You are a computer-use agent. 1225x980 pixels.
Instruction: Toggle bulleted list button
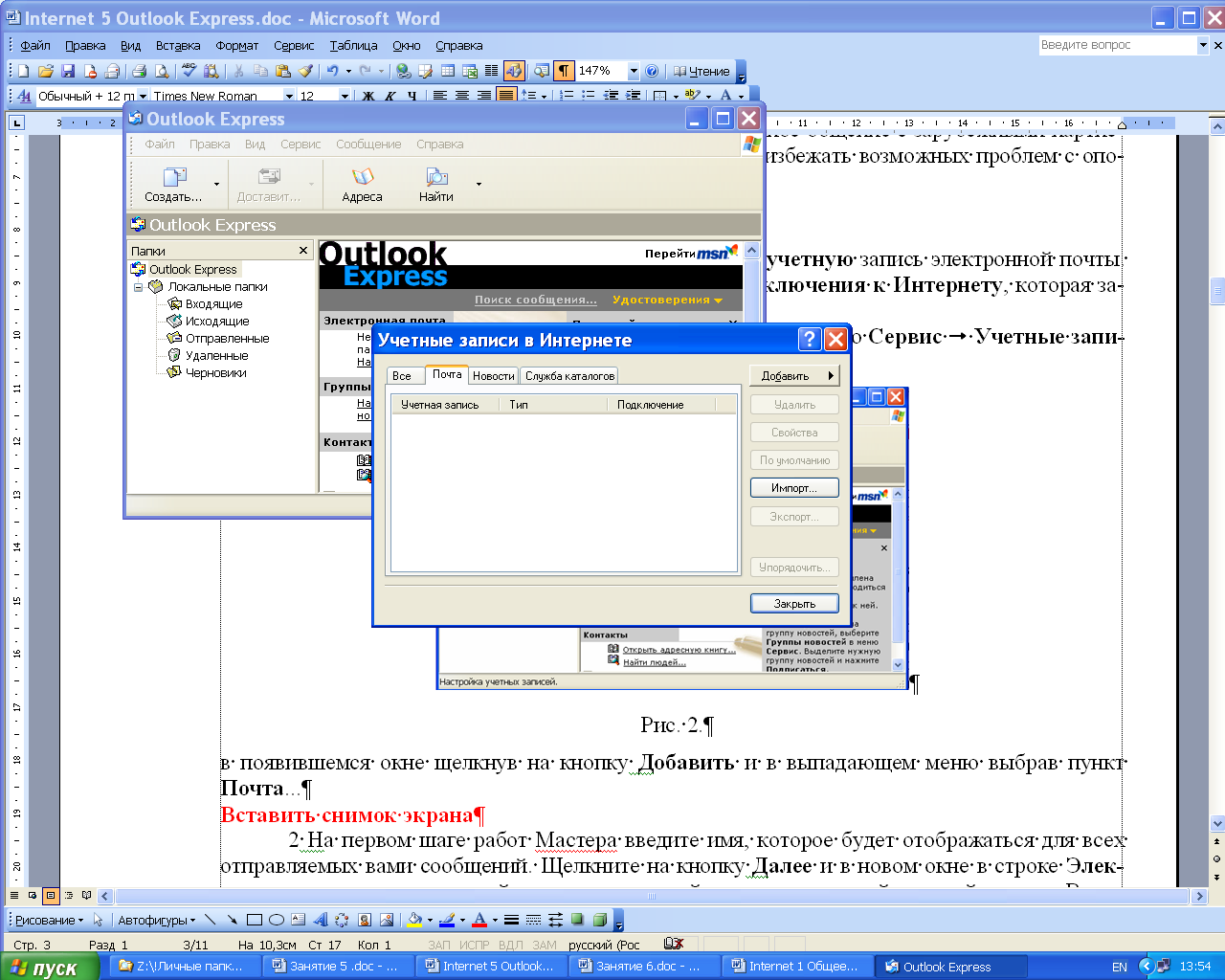point(589,96)
